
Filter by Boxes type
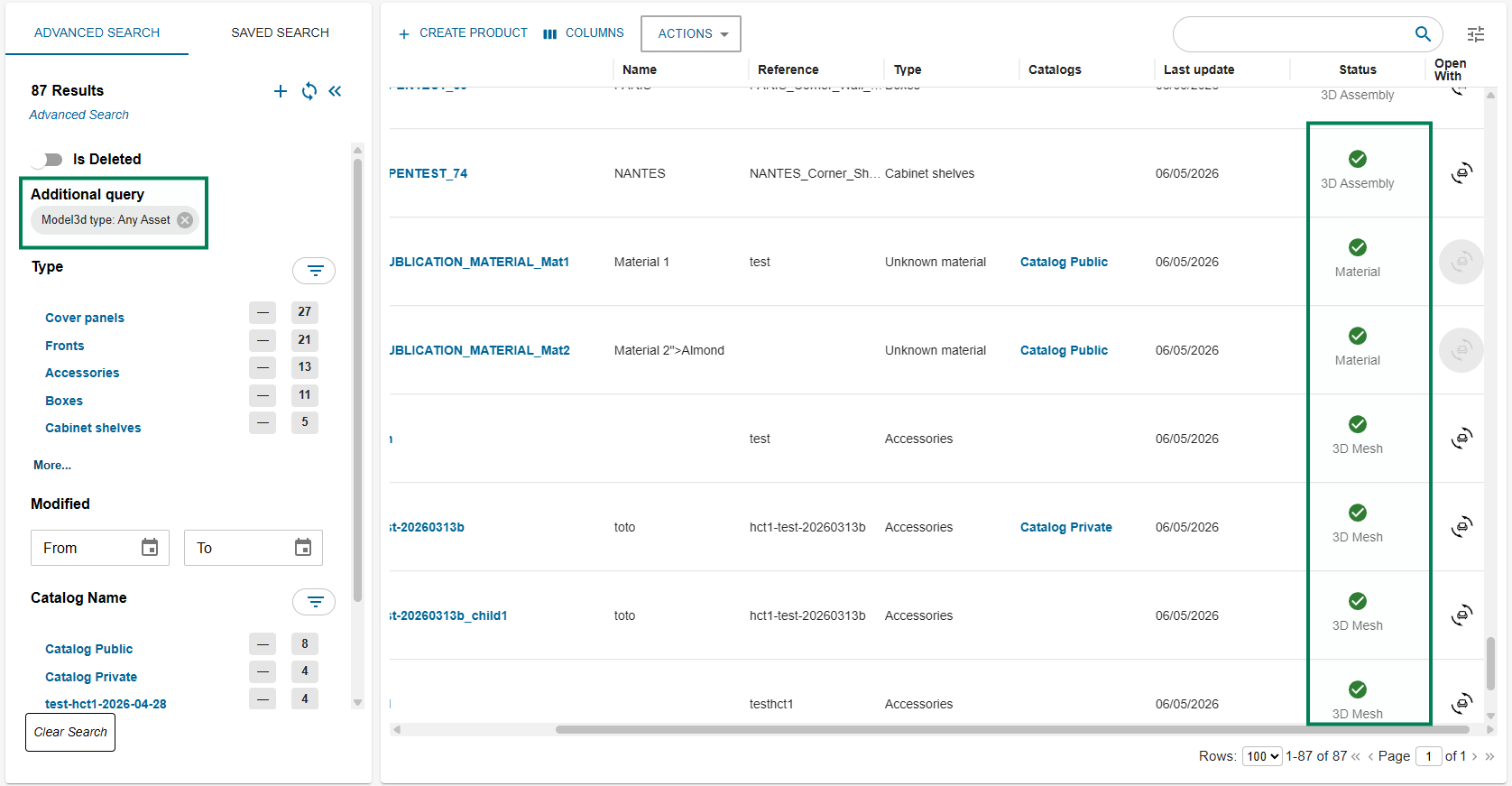coord(64,401)
